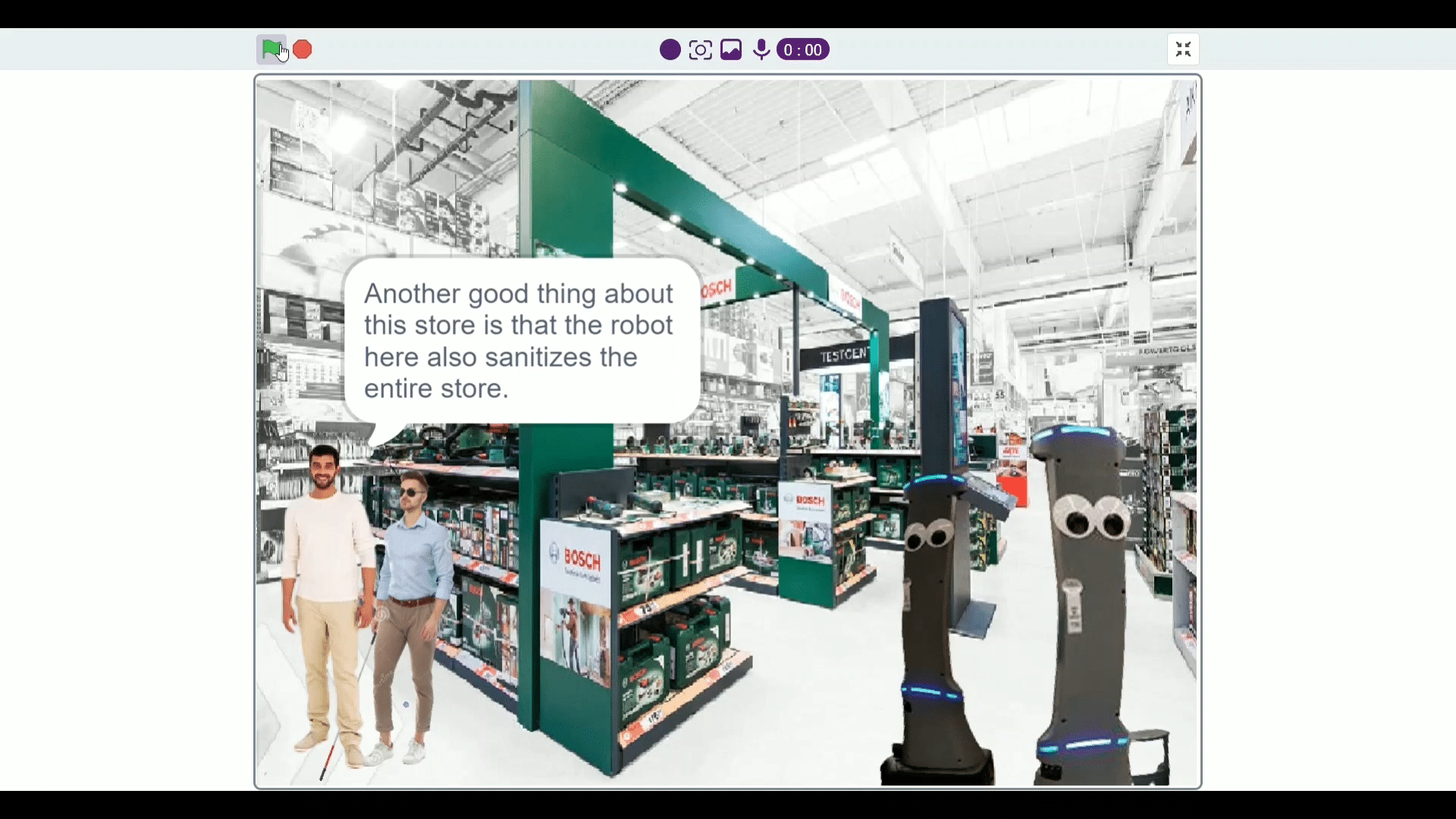This screenshot has height=819, width=1456.
Task: Click the 0:00 recording timer badge
Action: tap(802, 49)
